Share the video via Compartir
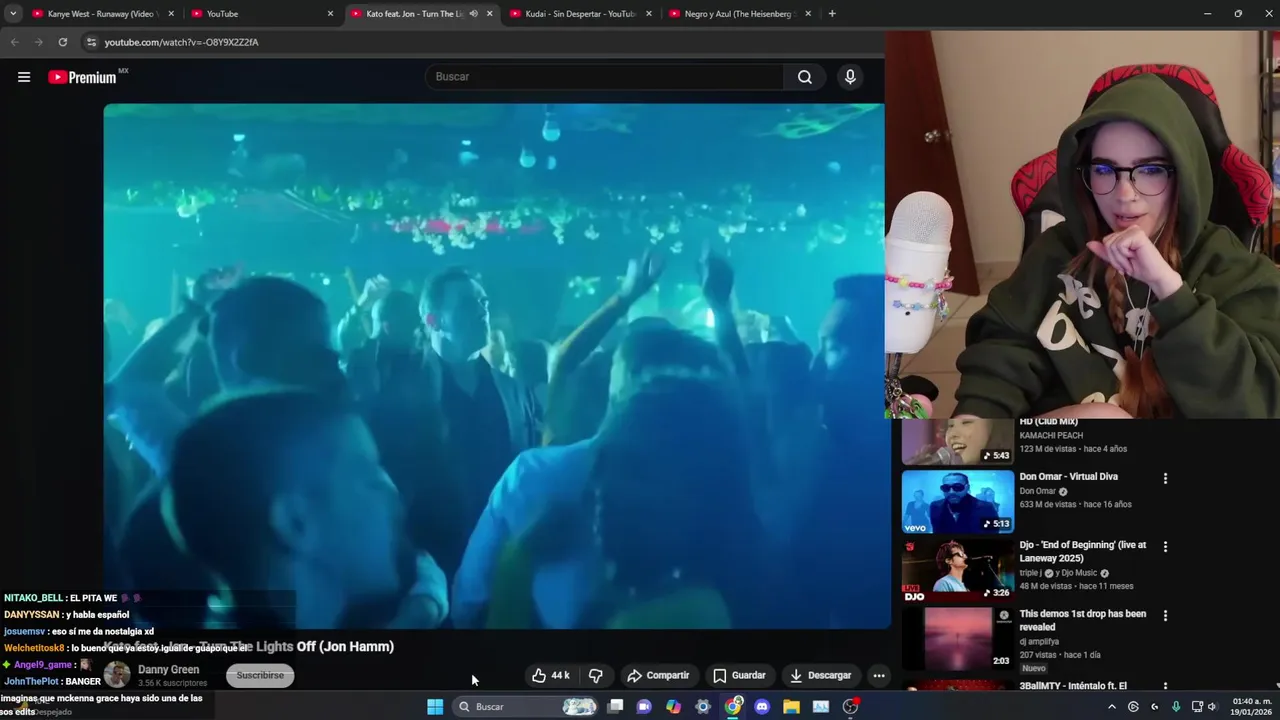This screenshot has width=1280, height=720. coord(657,675)
